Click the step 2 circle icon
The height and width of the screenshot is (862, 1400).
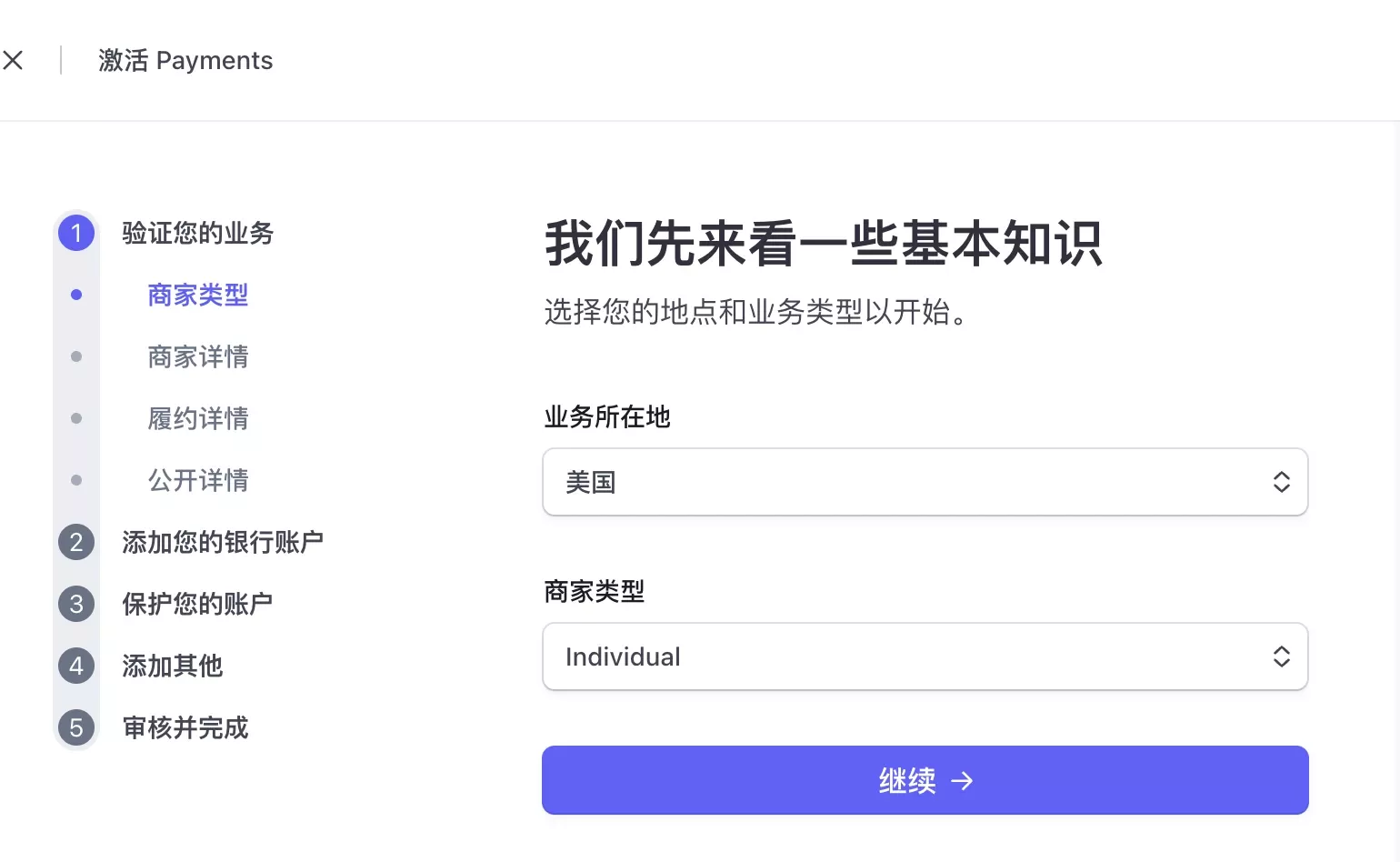pyautogui.click(x=76, y=542)
